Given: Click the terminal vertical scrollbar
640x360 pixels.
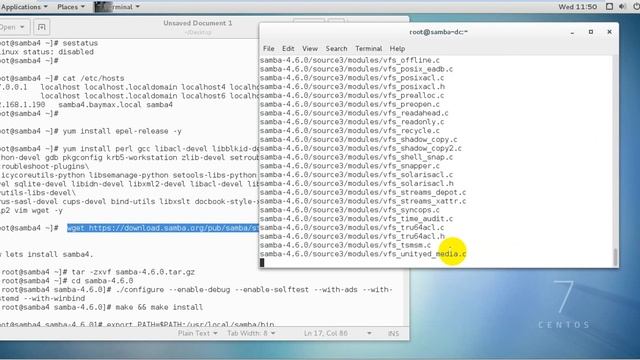Looking at the screenshot, I should 615,257.
